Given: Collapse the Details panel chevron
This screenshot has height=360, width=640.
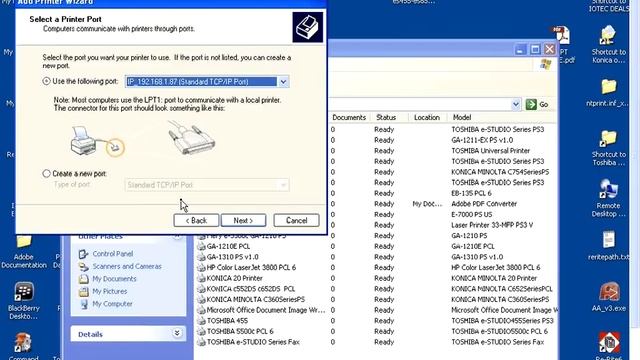Looking at the screenshot, I should tap(177, 333).
